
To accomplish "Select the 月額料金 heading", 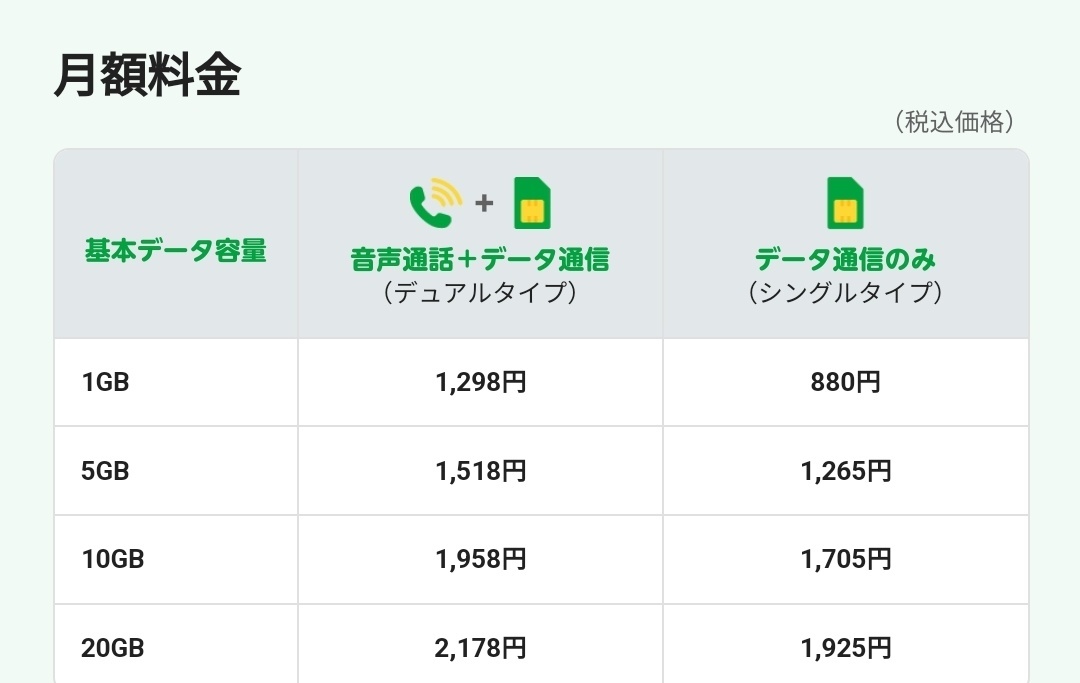I will tap(147, 75).
